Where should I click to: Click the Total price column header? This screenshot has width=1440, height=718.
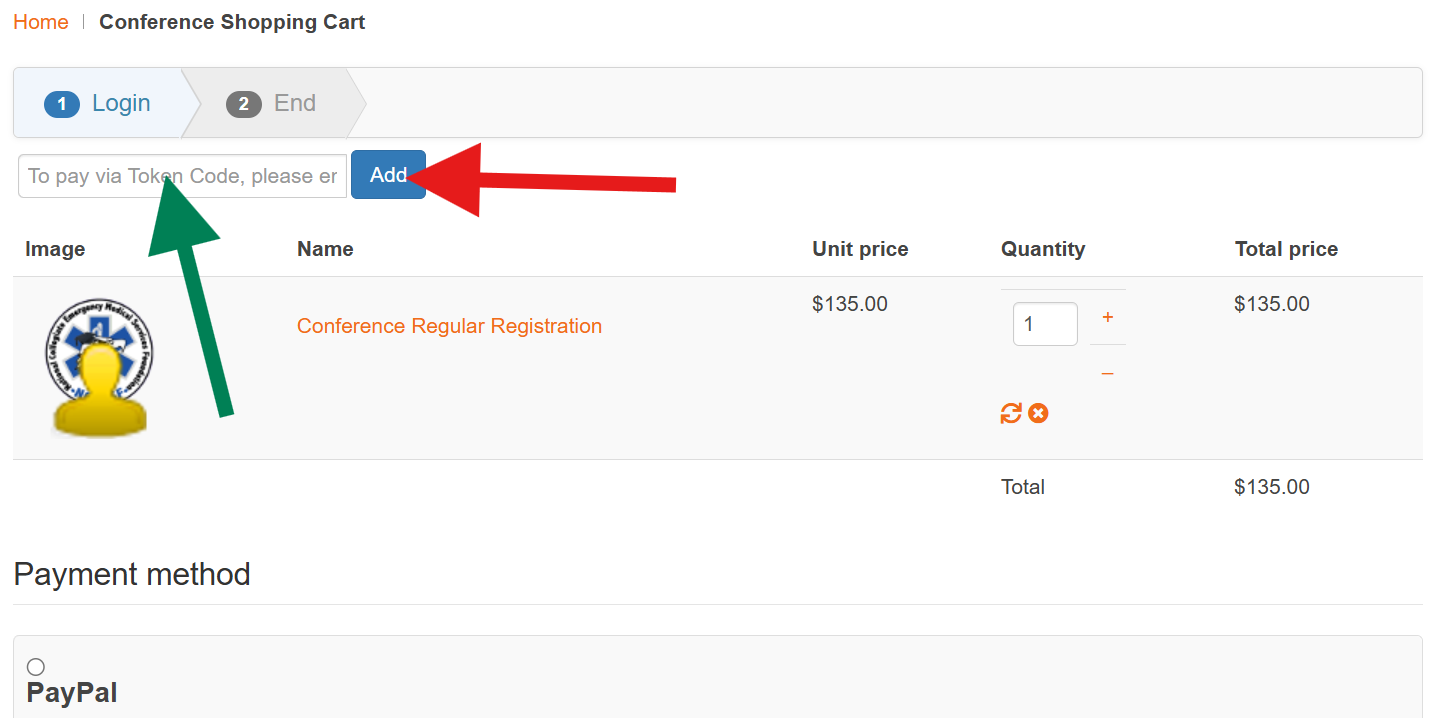coord(1286,248)
